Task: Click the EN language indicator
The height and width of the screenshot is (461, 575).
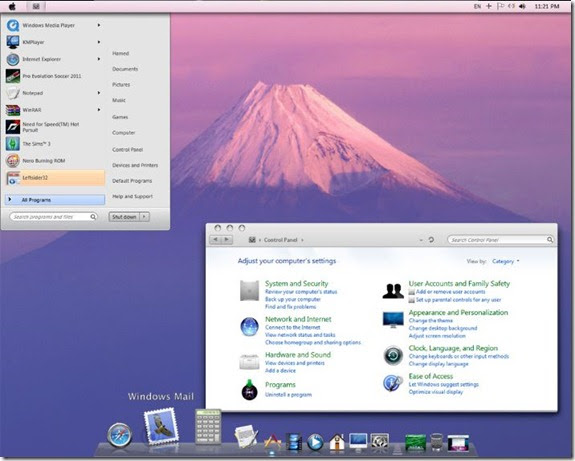Action: click(477, 6)
